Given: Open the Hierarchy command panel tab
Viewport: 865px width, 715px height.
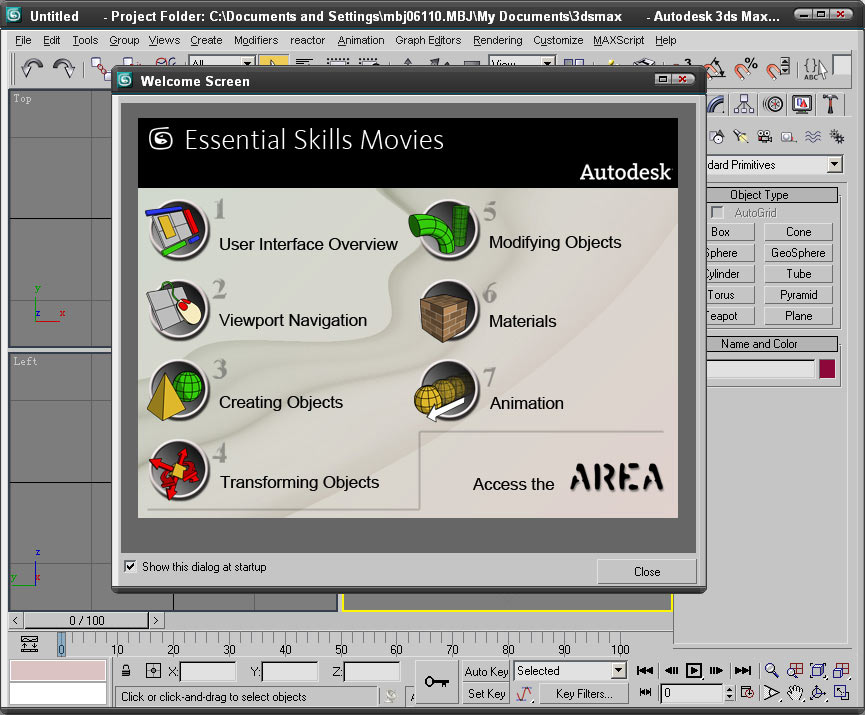Looking at the screenshot, I should click(x=744, y=104).
